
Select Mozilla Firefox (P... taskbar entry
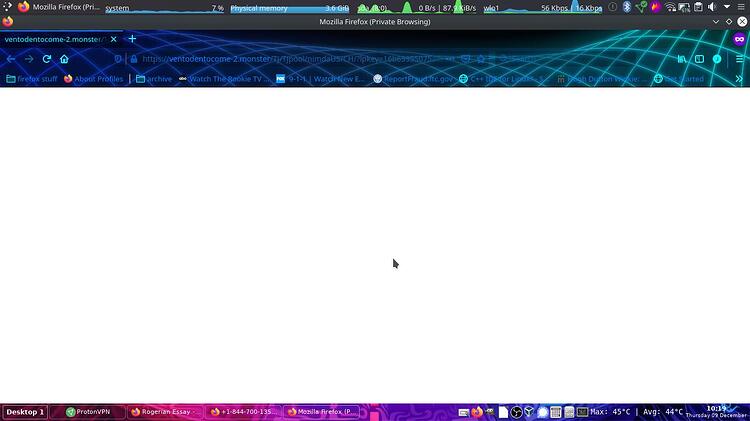[x=321, y=412]
